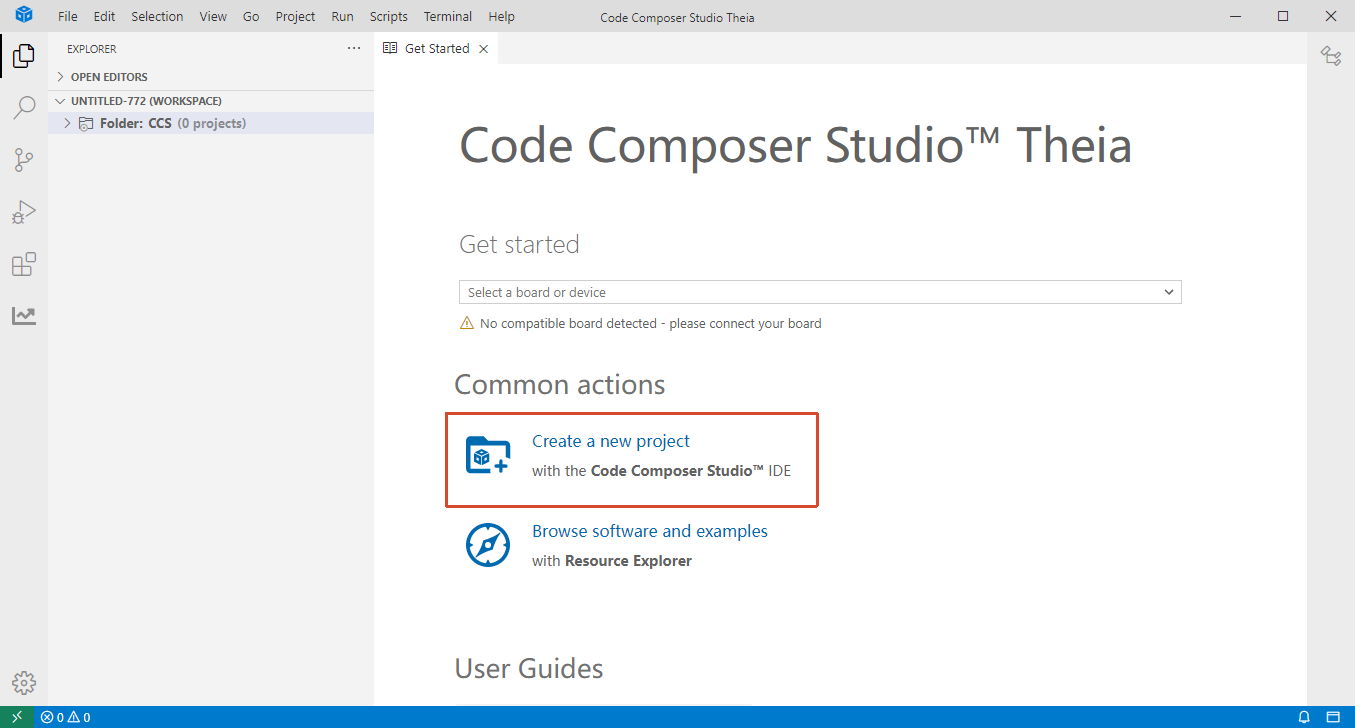This screenshot has width=1355, height=728.
Task: Collapse the UNTITLED-772 workspace section
Action: [212, 101]
